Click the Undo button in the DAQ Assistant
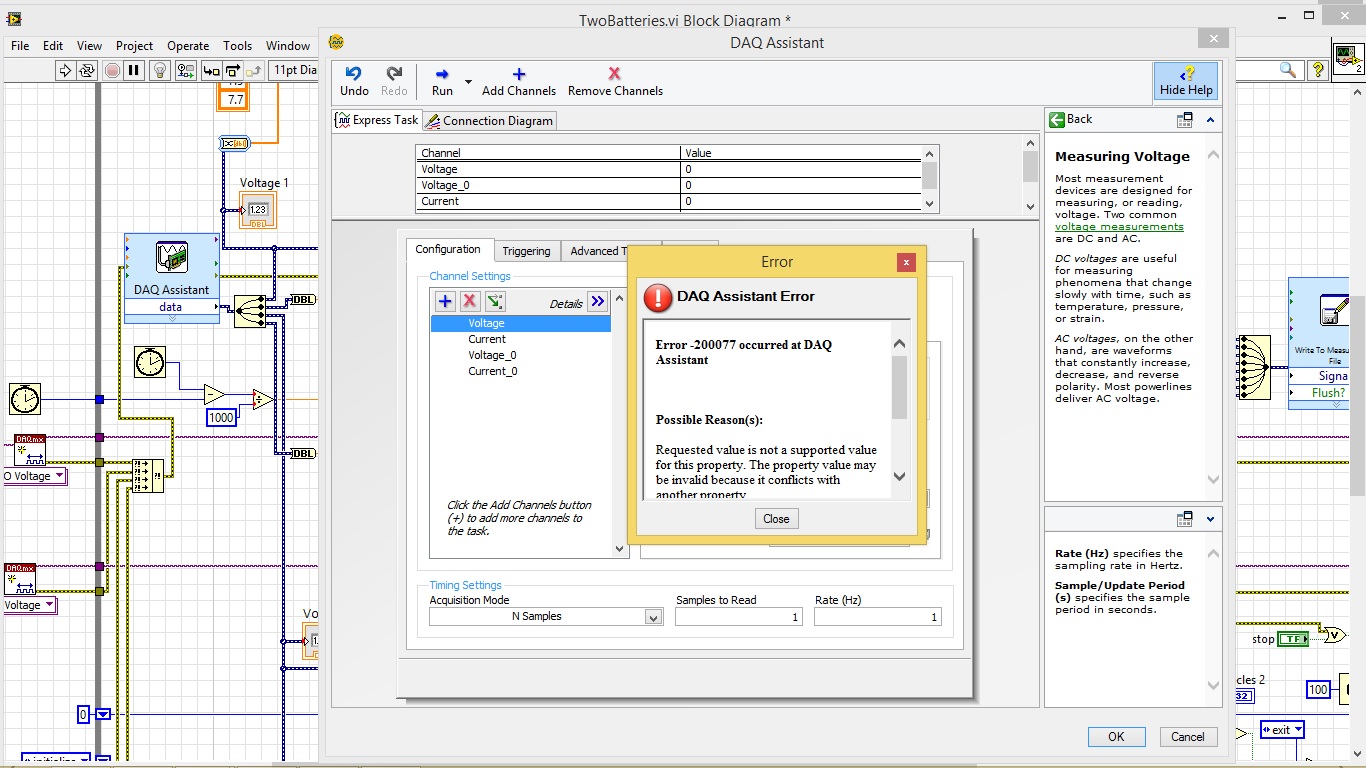This screenshot has height=768, width=1366. [x=354, y=81]
